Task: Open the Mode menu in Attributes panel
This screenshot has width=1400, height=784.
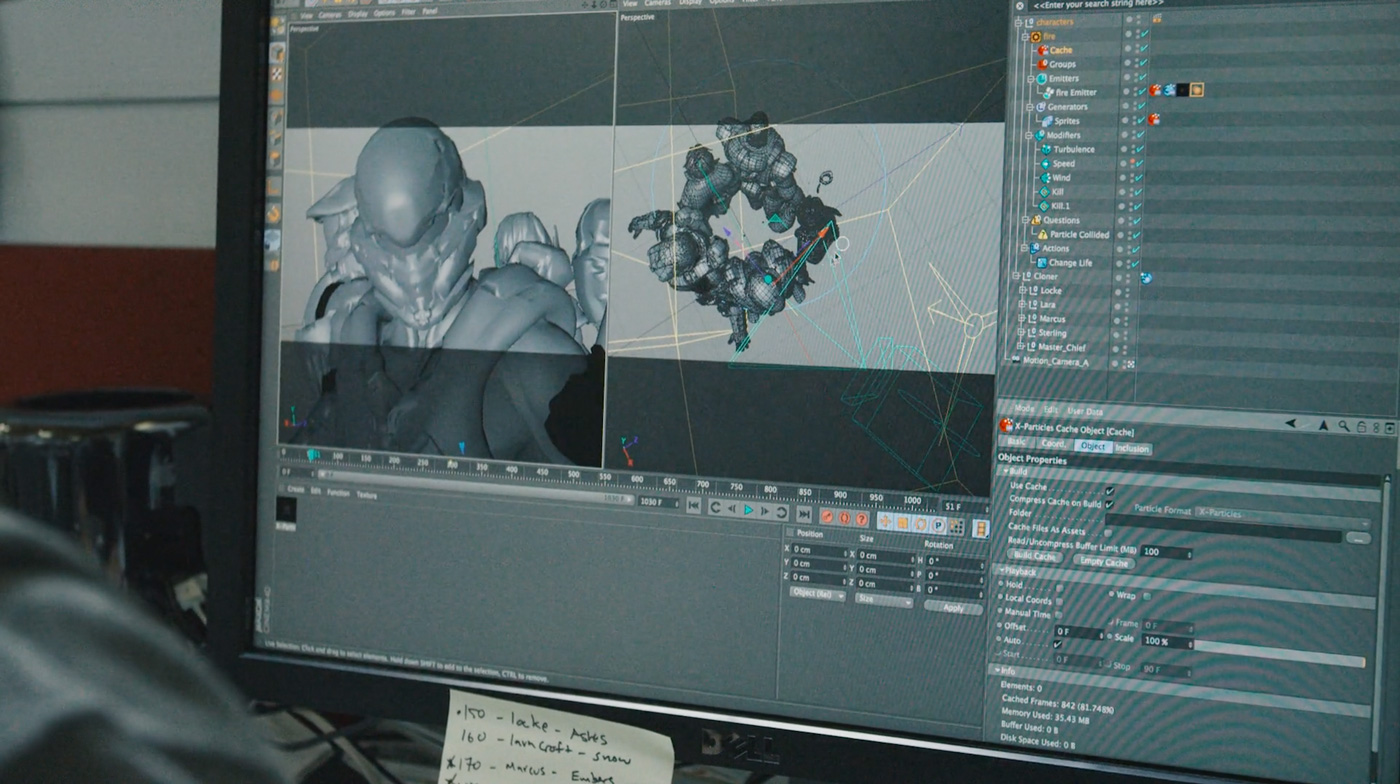Action: (1025, 409)
